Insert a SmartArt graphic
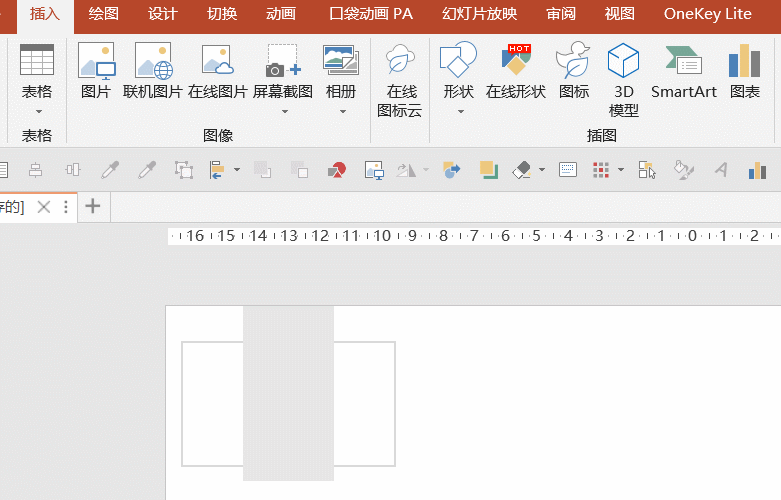Image resolution: width=781 pixels, height=500 pixels. [684, 70]
